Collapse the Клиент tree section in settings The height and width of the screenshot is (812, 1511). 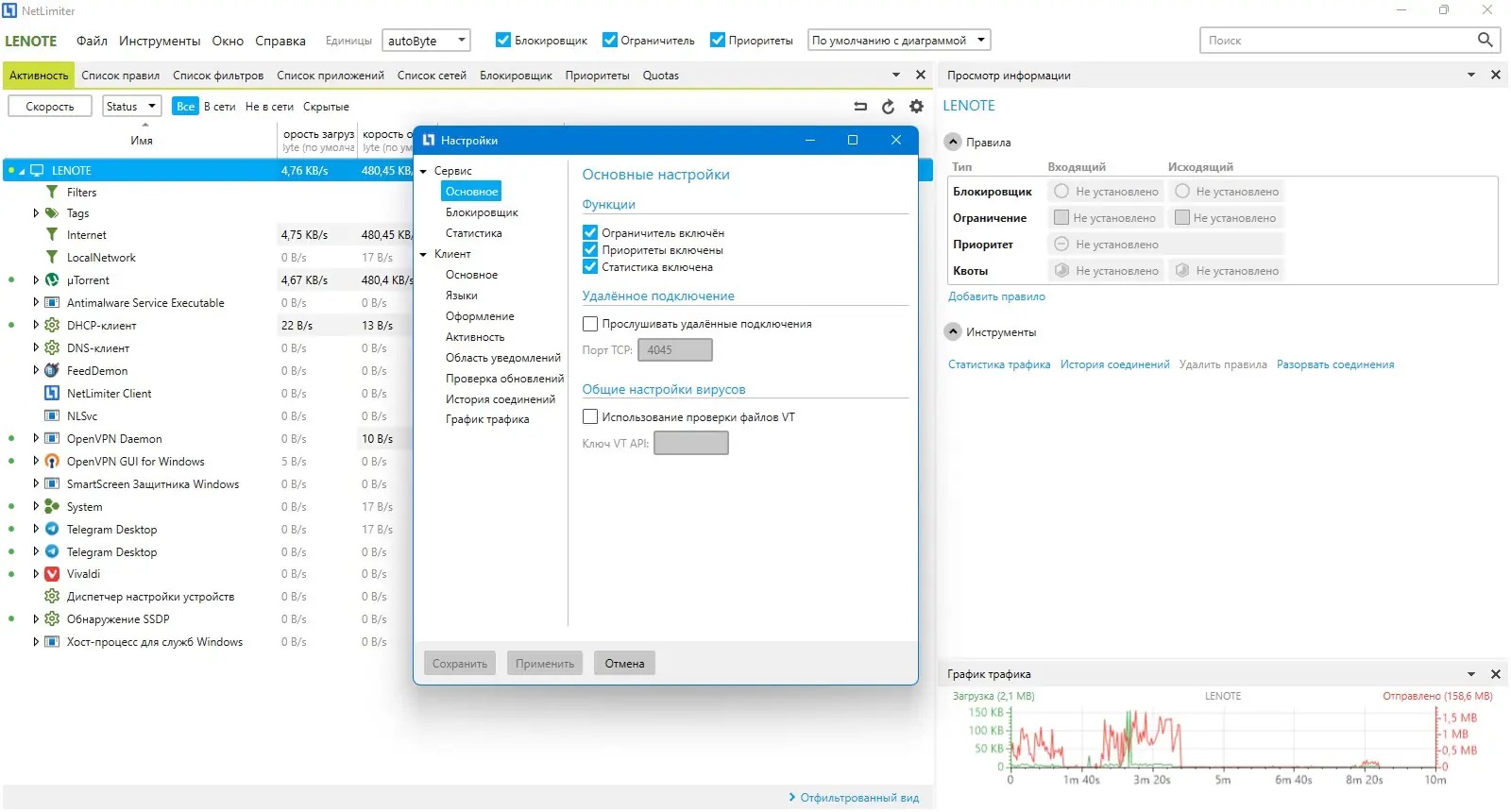(x=424, y=254)
